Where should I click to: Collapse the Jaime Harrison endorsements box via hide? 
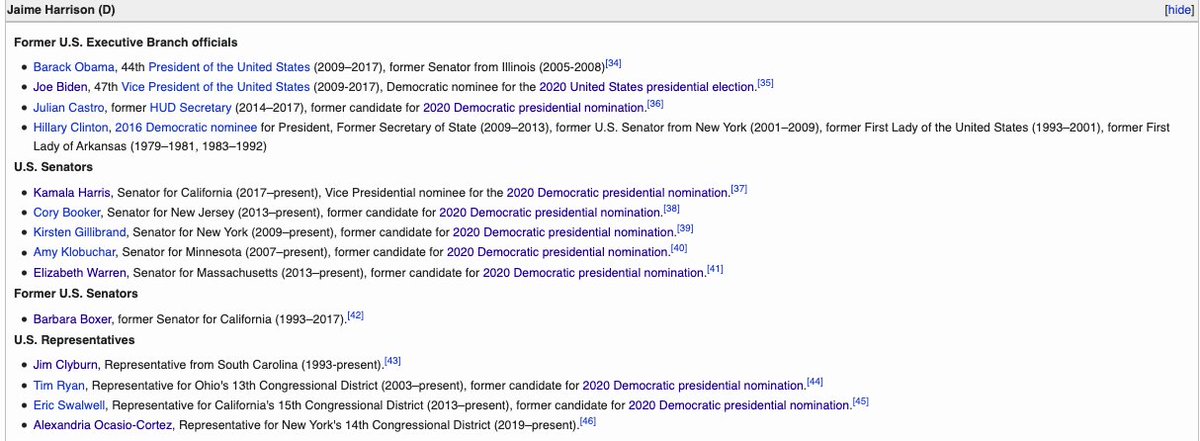click(1178, 9)
